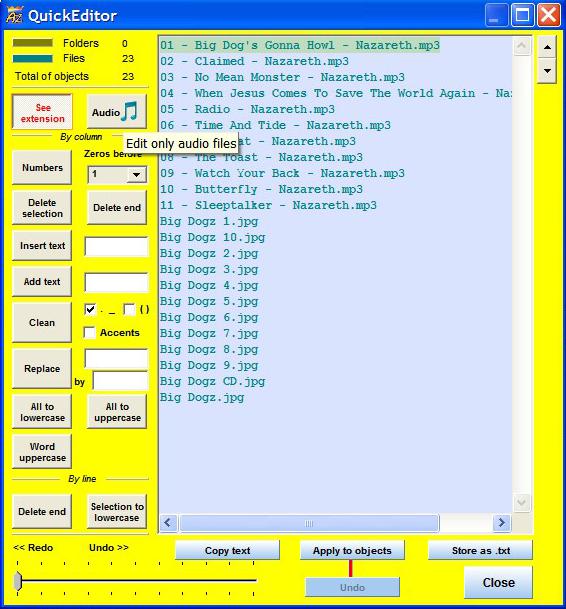Click the Close button at bottom

[498, 583]
